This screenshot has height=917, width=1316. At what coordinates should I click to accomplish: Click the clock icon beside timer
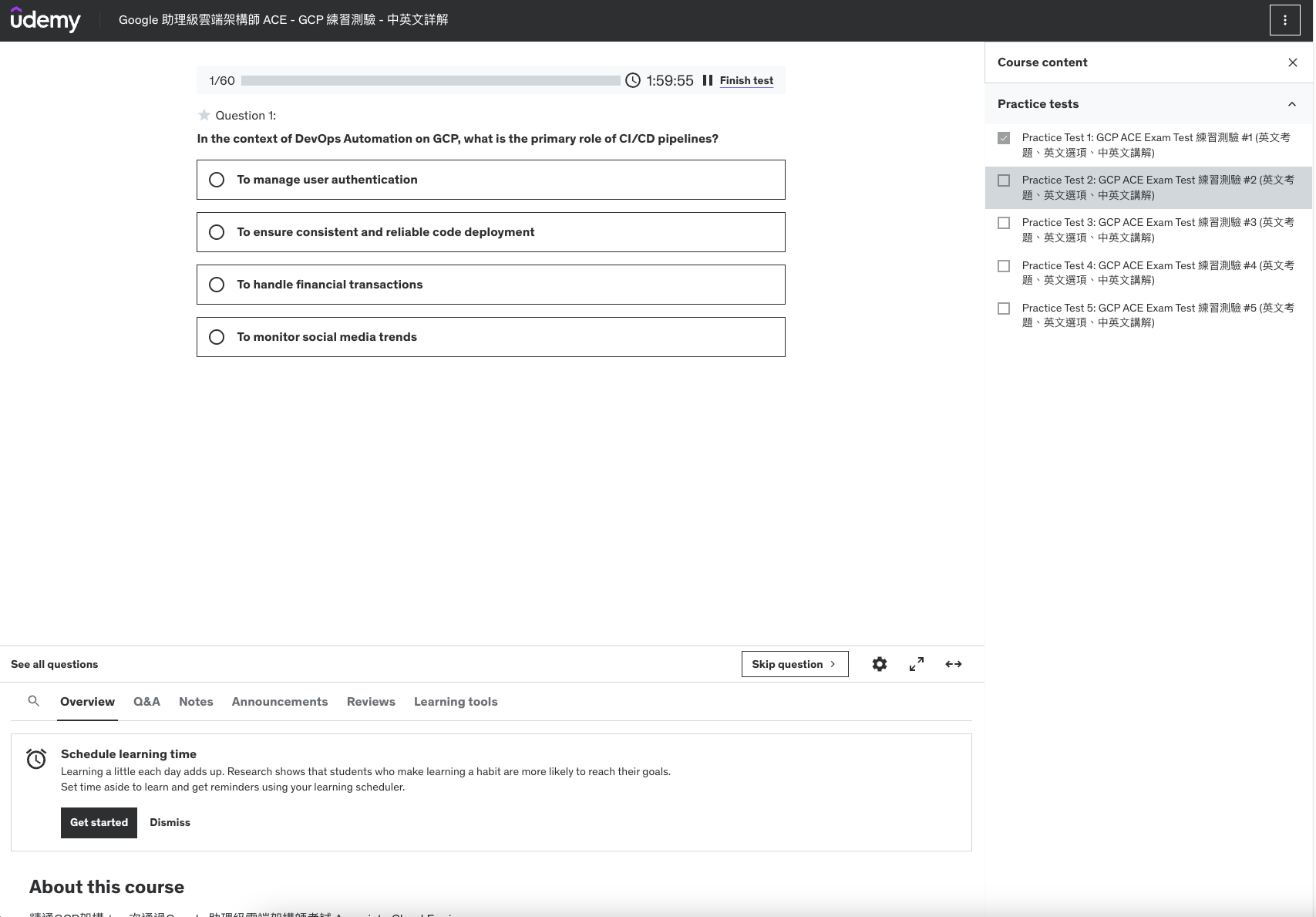coord(633,80)
